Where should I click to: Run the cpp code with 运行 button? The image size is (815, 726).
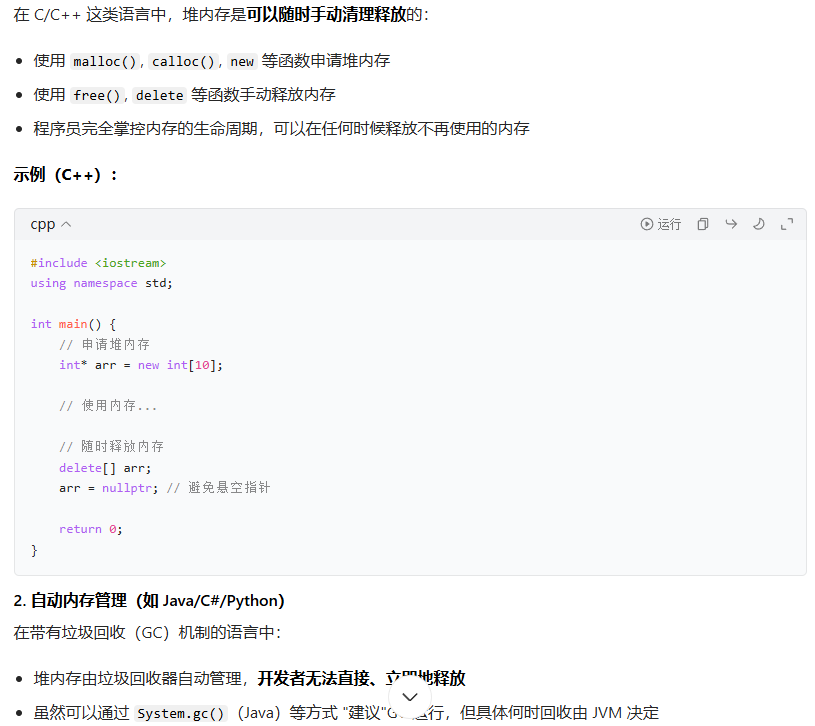(x=661, y=224)
